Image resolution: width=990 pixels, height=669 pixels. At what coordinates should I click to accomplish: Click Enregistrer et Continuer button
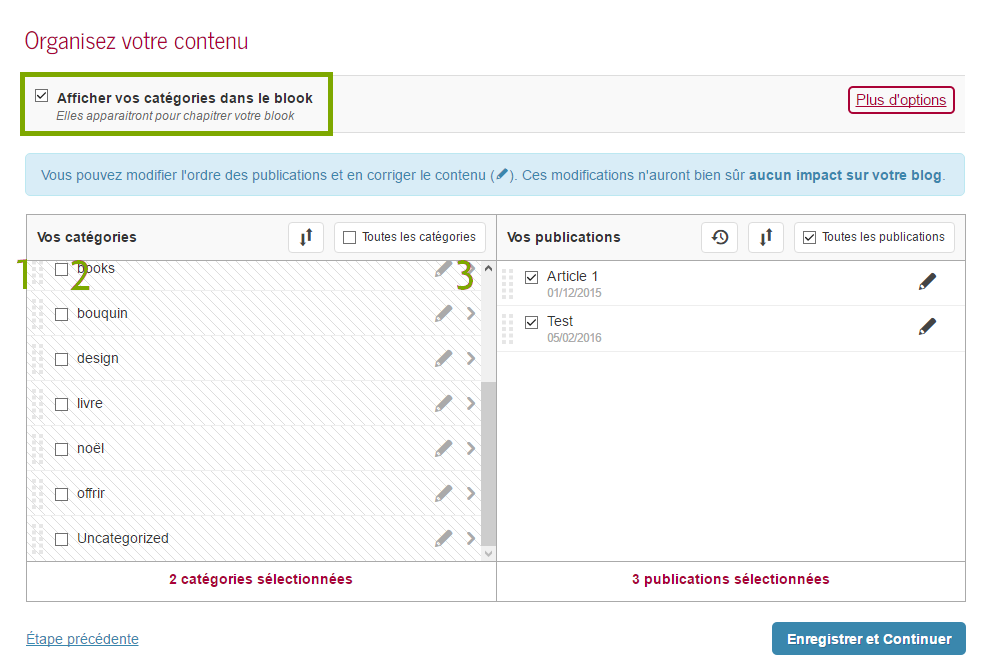pos(868,639)
